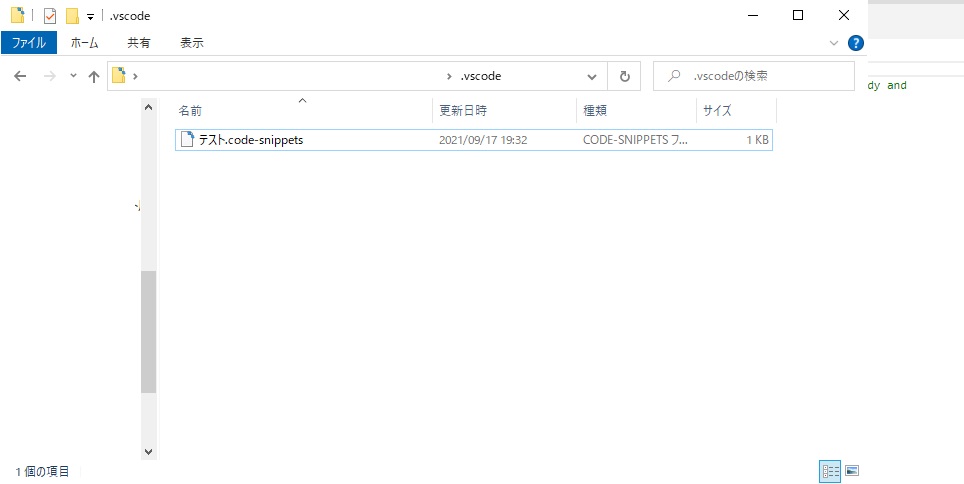
Task: Close the .vscode Explorer window
Action: (844, 15)
